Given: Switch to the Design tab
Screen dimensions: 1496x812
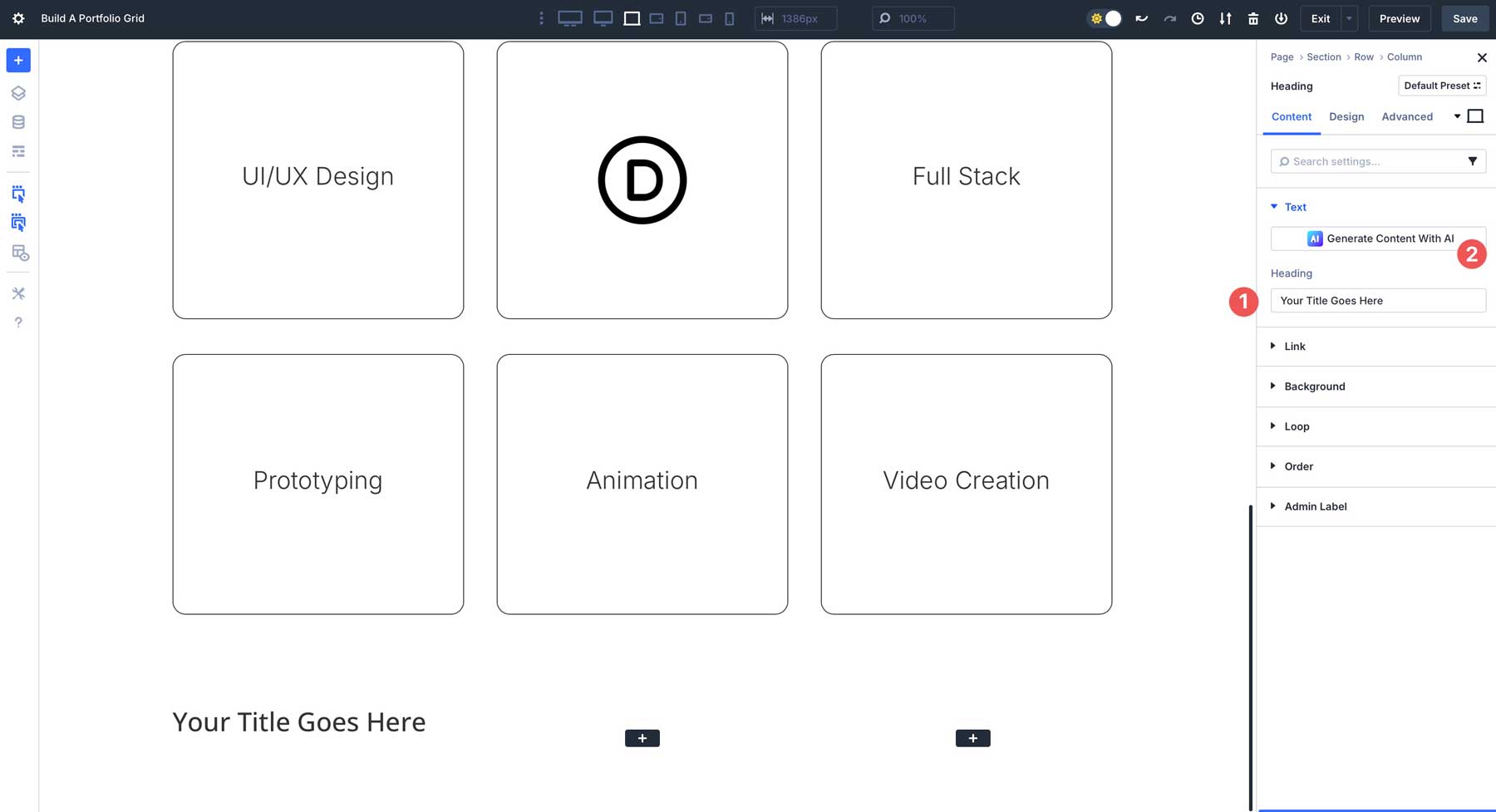Looking at the screenshot, I should (x=1346, y=116).
